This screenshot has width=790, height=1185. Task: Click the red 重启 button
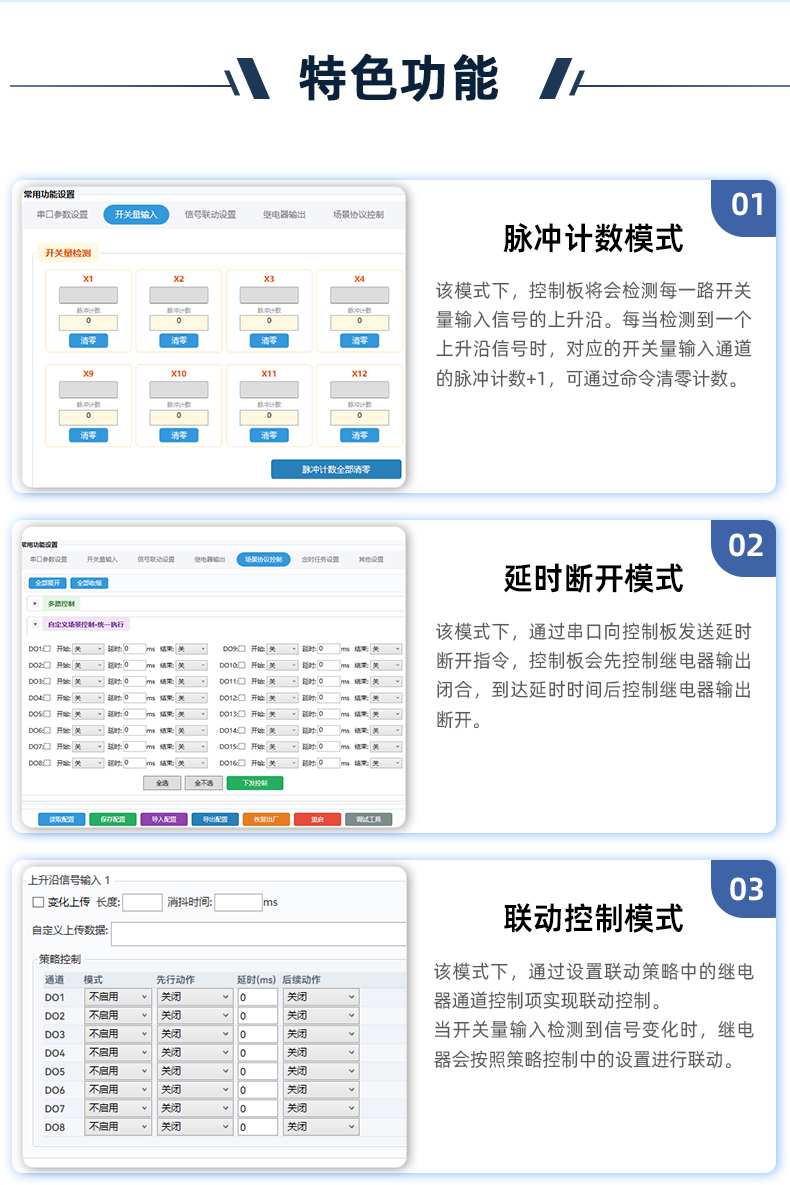point(318,819)
